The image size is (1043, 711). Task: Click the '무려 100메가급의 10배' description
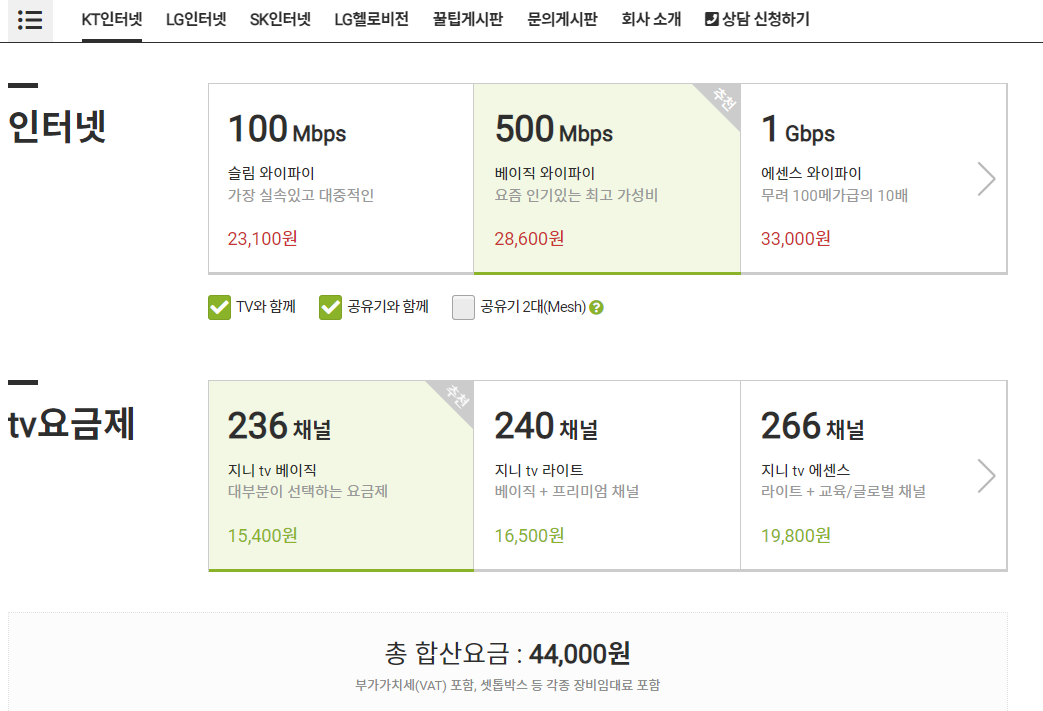(834, 196)
